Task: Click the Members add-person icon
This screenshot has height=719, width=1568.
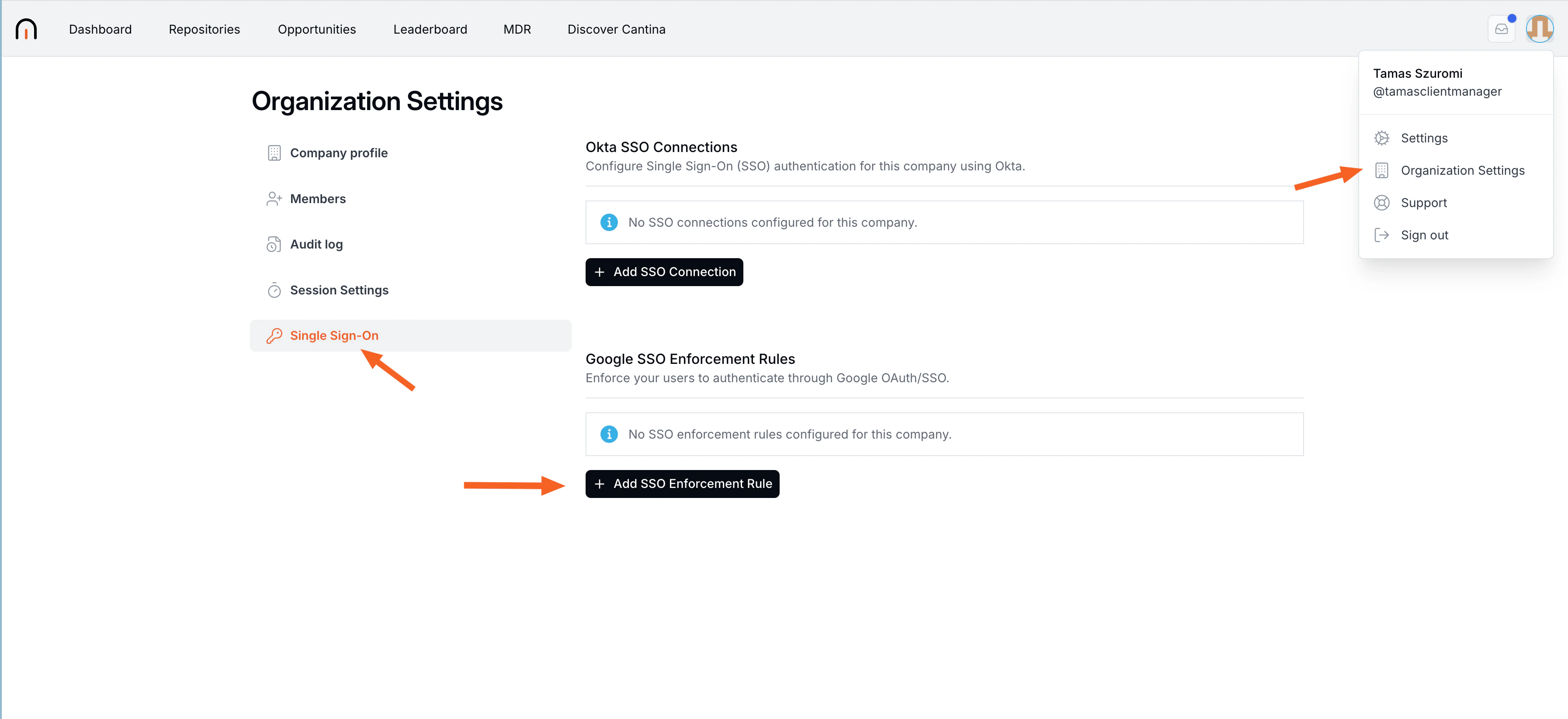Action: click(x=274, y=199)
